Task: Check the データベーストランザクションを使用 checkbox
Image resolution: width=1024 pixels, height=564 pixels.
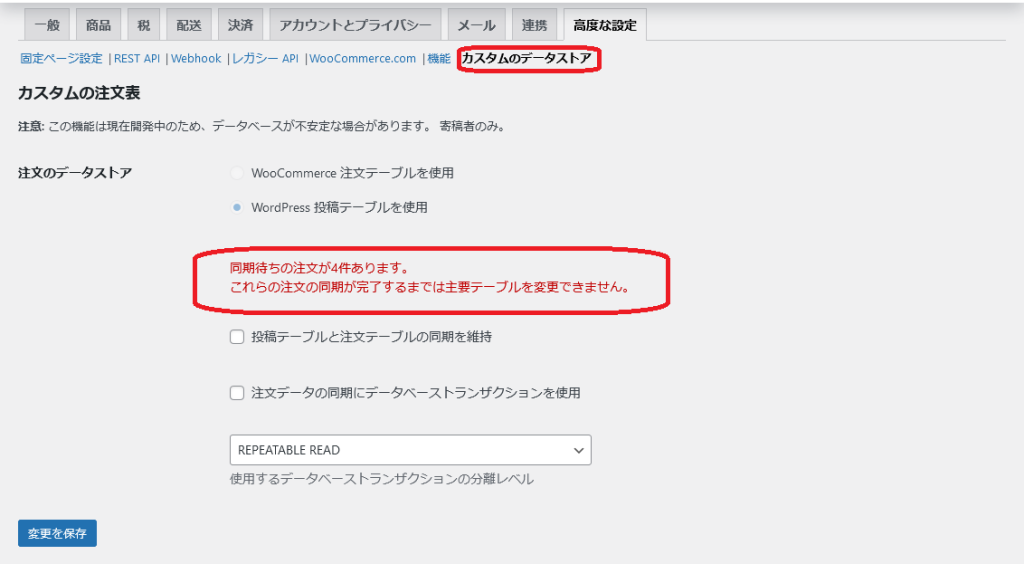Action: tap(237, 393)
